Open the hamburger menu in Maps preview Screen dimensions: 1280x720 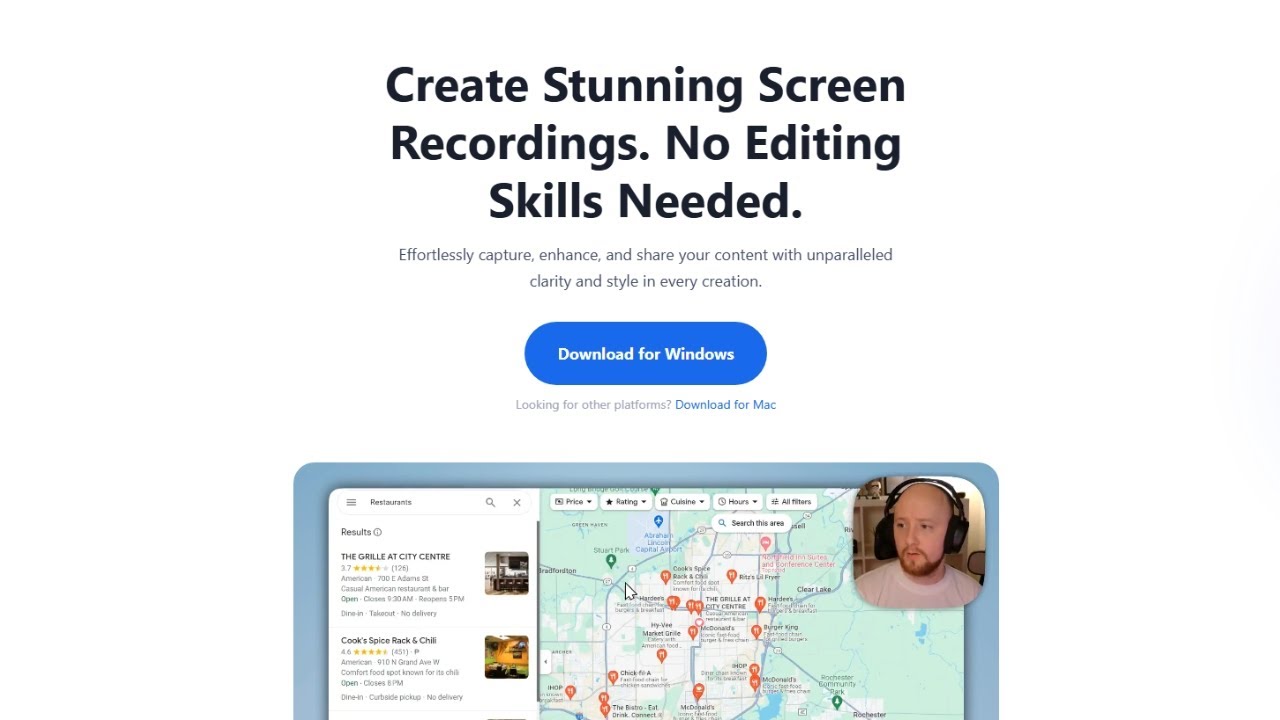coord(351,502)
